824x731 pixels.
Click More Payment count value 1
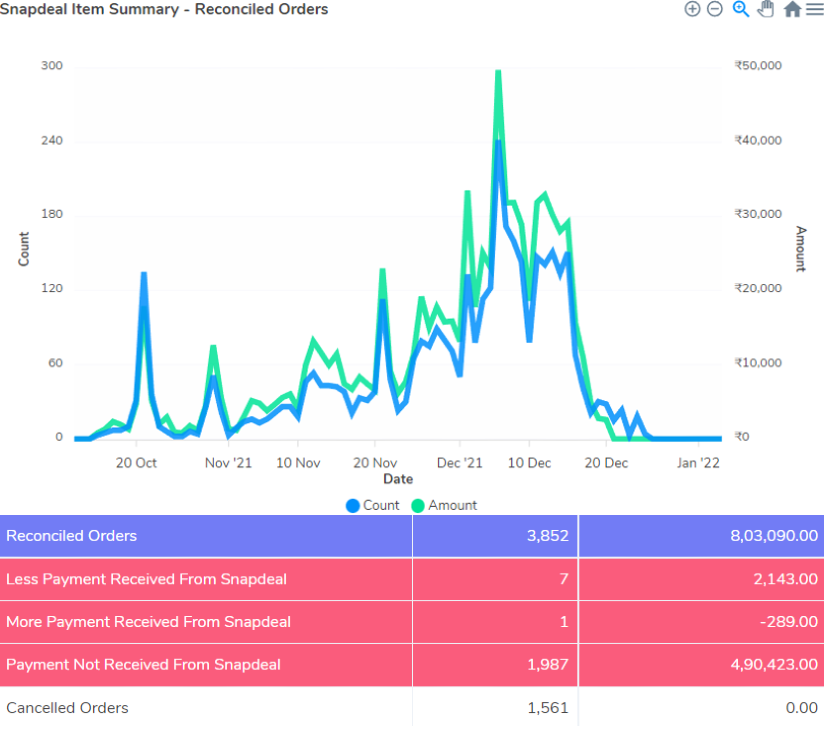point(564,622)
